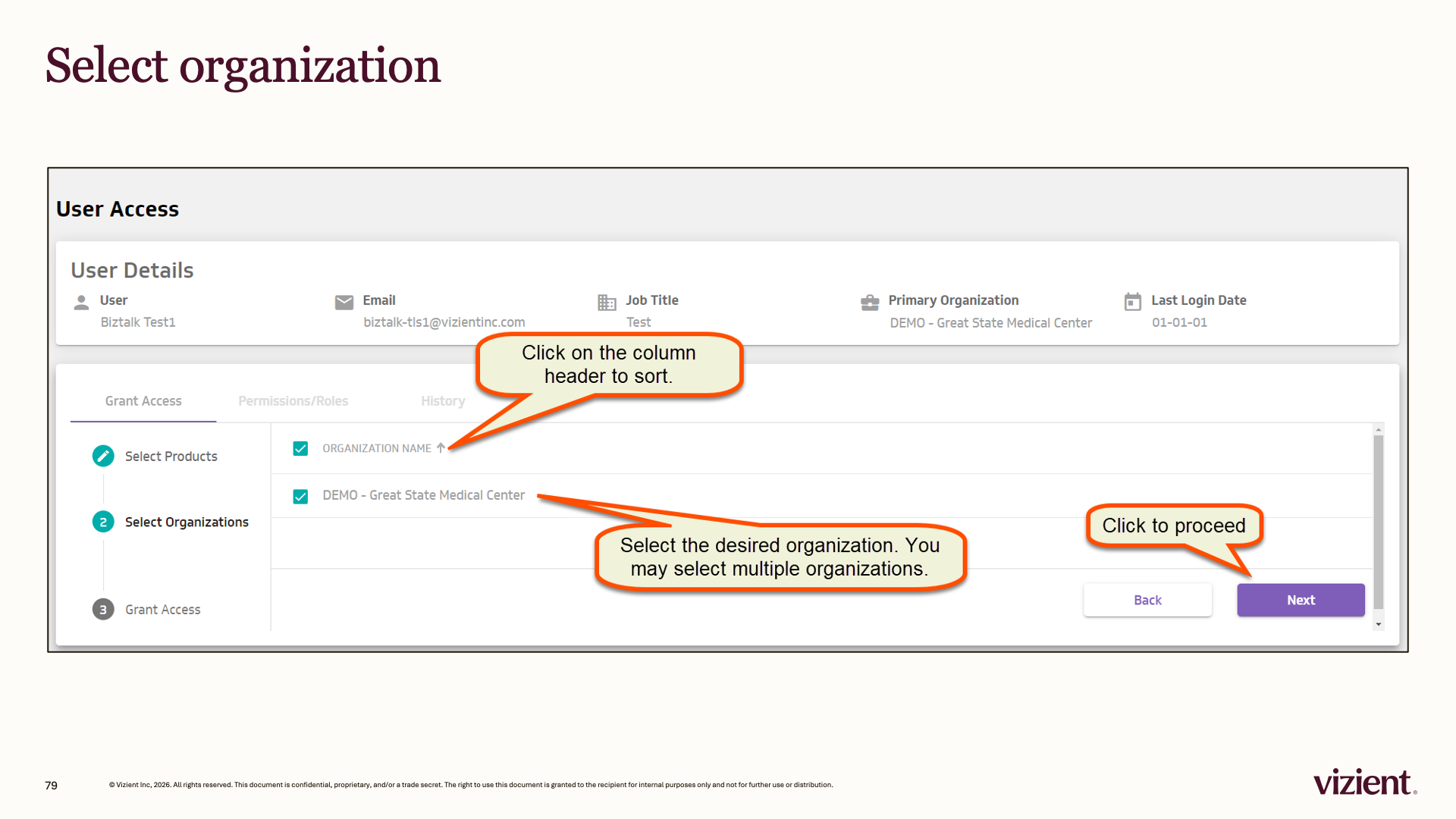This screenshot has width=1456, height=819.
Task: Click the Select Products pencil step icon
Action: click(103, 456)
